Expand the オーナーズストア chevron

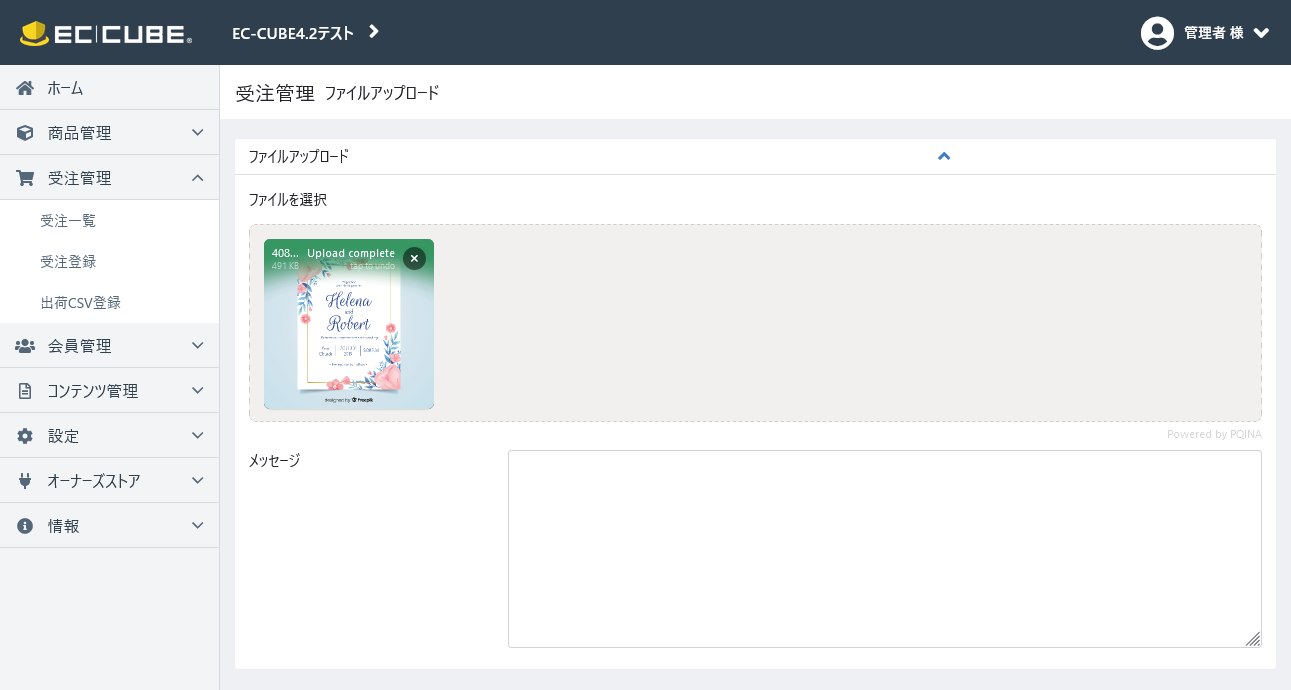point(198,481)
